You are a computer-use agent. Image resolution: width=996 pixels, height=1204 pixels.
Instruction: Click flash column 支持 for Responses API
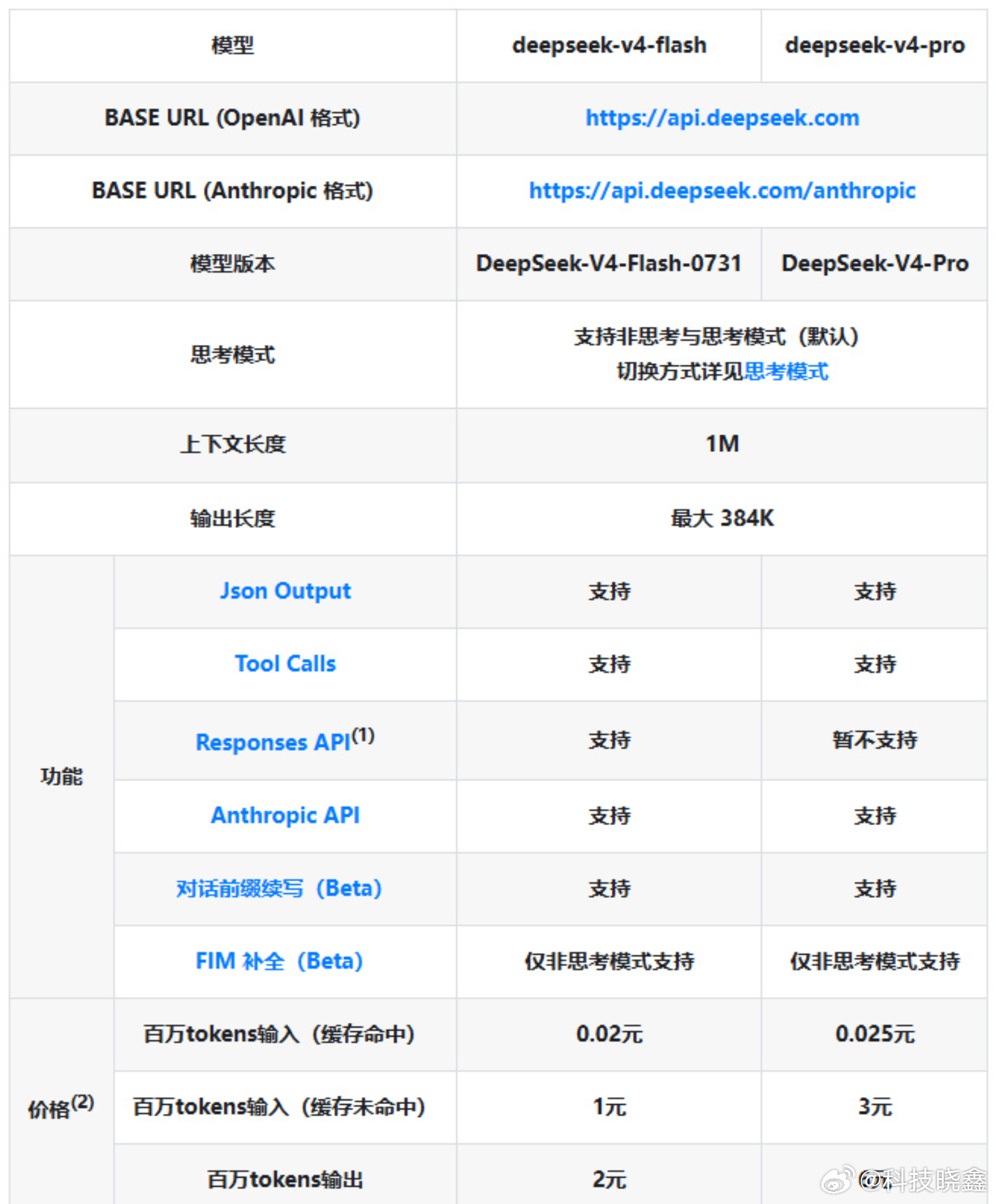click(x=609, y=740)
